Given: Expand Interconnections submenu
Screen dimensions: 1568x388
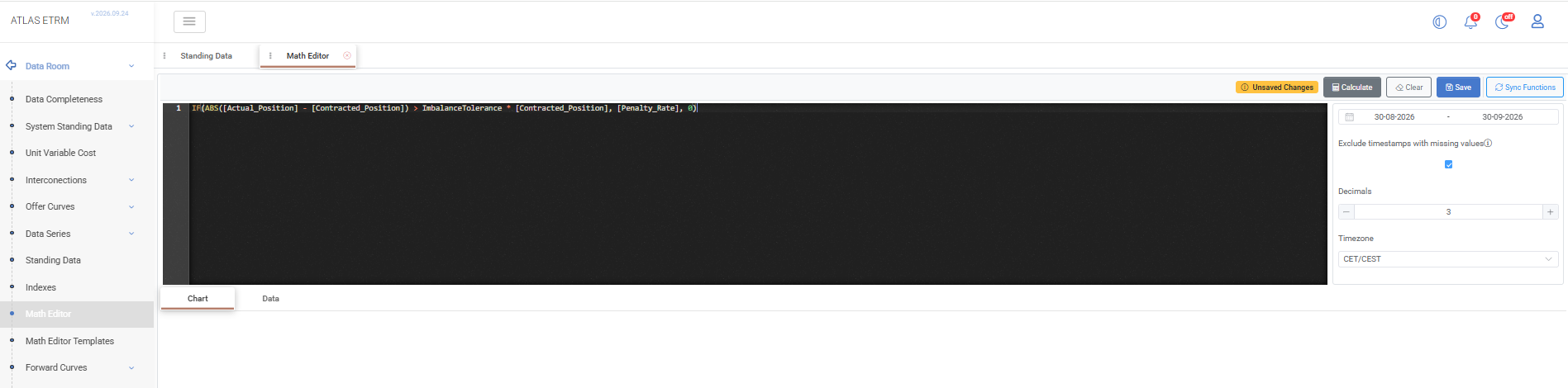Looking at the screenshot, I should point(131,180).
